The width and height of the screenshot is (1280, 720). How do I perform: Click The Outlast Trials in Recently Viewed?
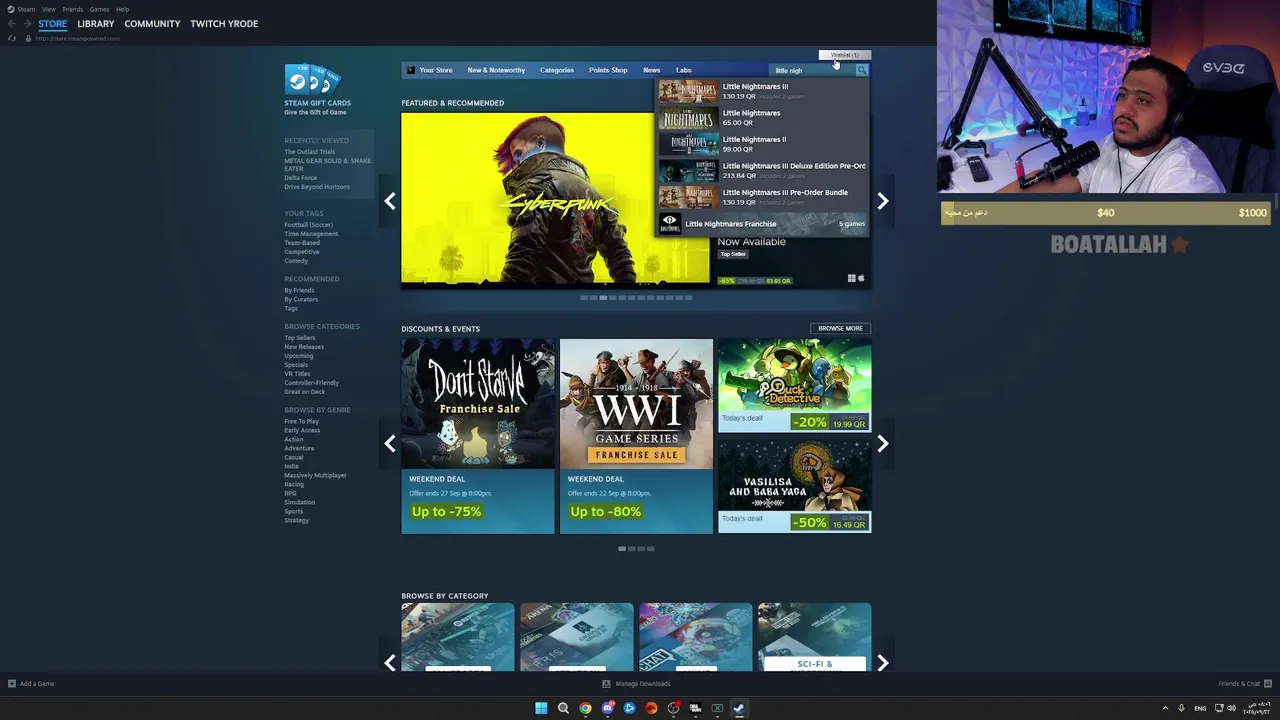pyautogui.click(x=309, y=152)
